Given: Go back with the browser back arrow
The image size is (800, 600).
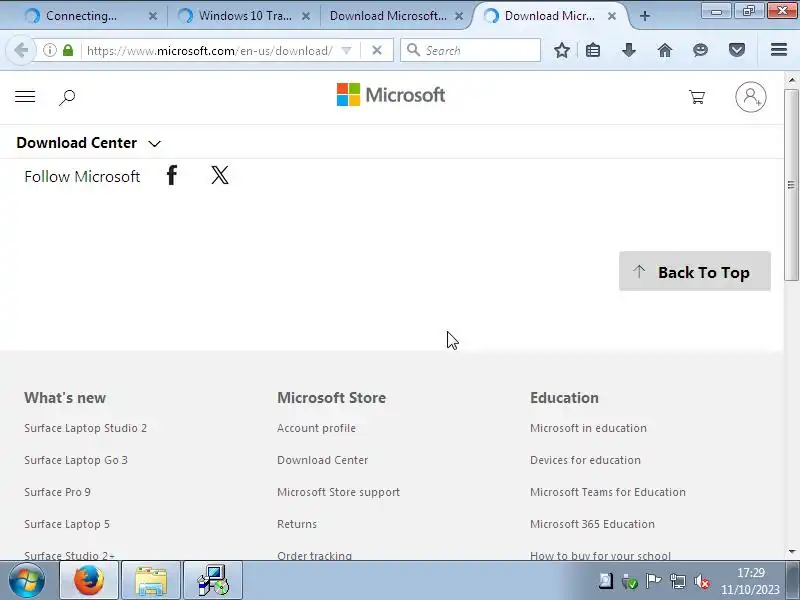Looking at the screenshot, I should (x=21, y=50).
